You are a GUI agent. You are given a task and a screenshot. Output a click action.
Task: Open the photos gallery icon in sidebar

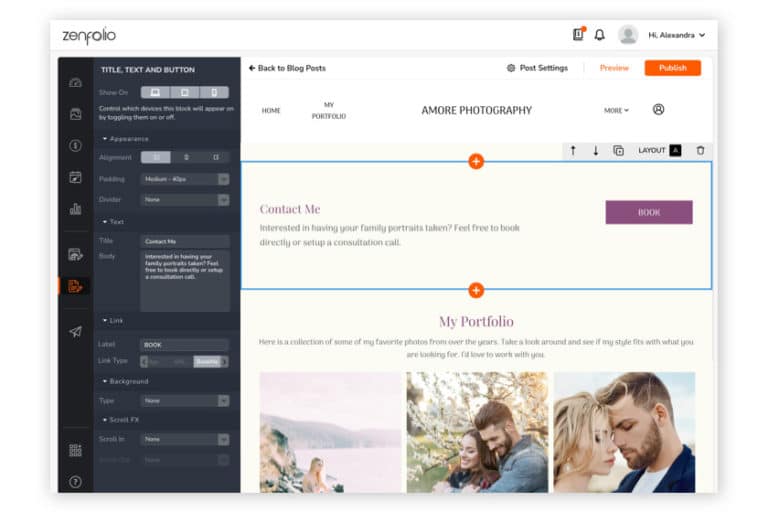coord(75,114)
